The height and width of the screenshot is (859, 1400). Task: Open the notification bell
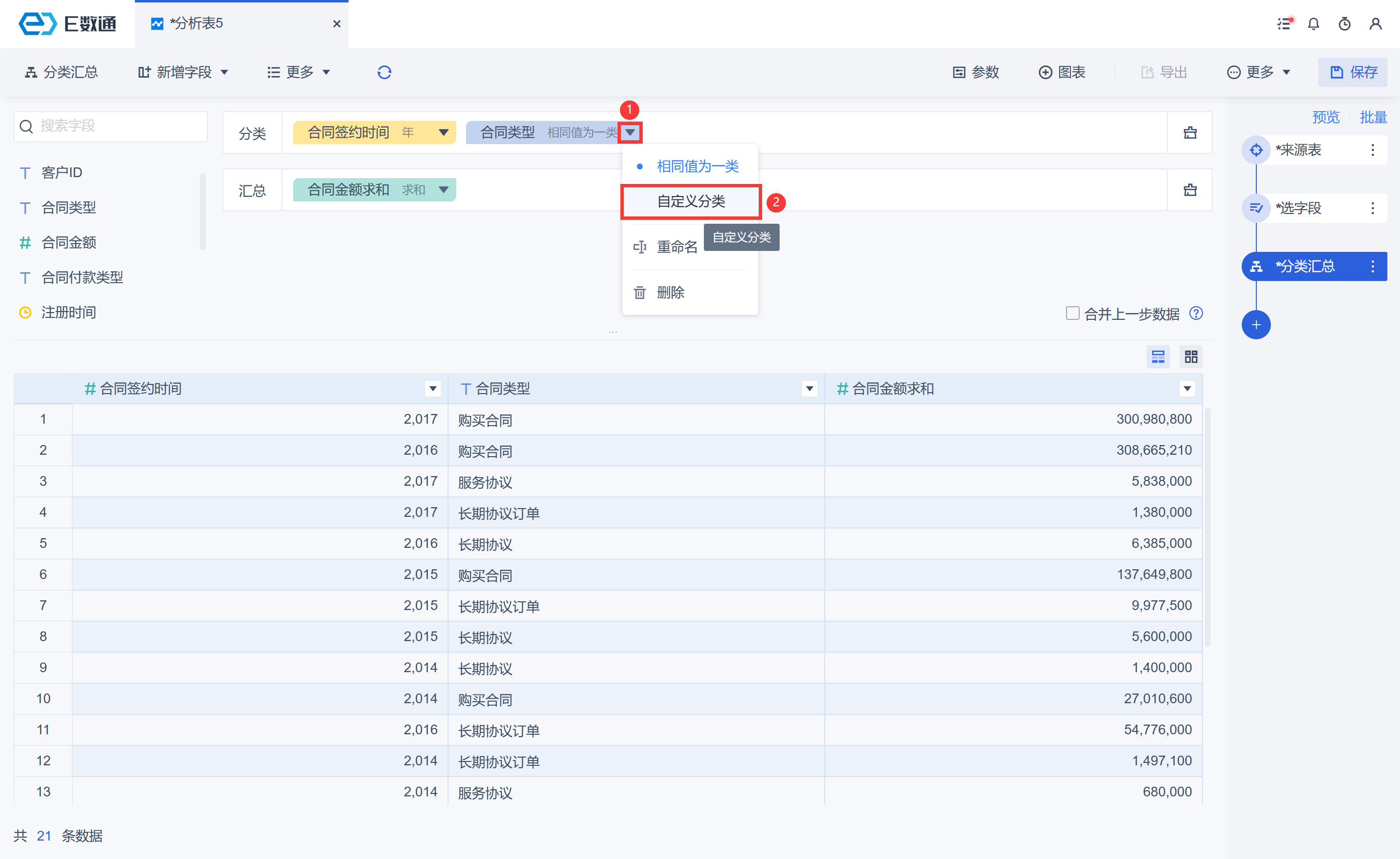tap(1313, 24)
